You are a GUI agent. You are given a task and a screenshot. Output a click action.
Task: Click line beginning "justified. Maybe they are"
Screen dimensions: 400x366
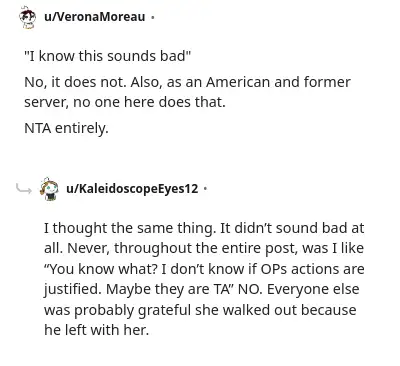point(202,289)
